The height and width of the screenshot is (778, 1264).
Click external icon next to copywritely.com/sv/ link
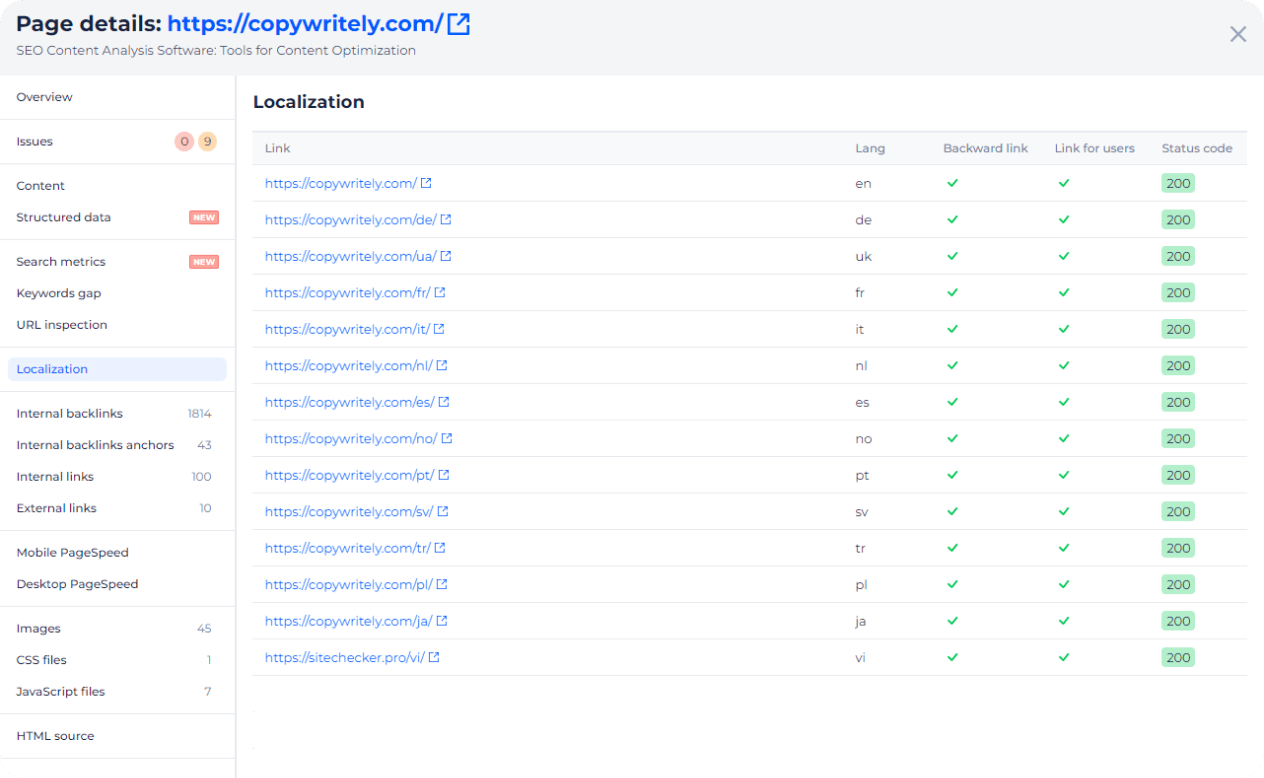click(443, 512)
